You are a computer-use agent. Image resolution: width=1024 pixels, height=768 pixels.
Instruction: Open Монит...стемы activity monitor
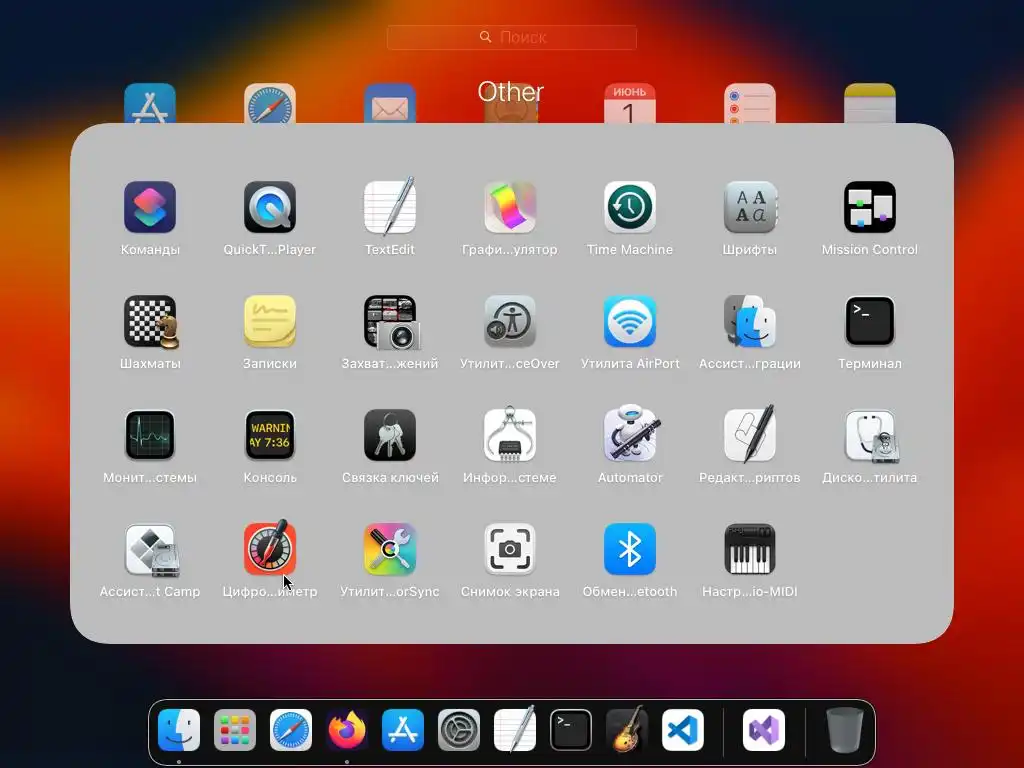[150, 435]
